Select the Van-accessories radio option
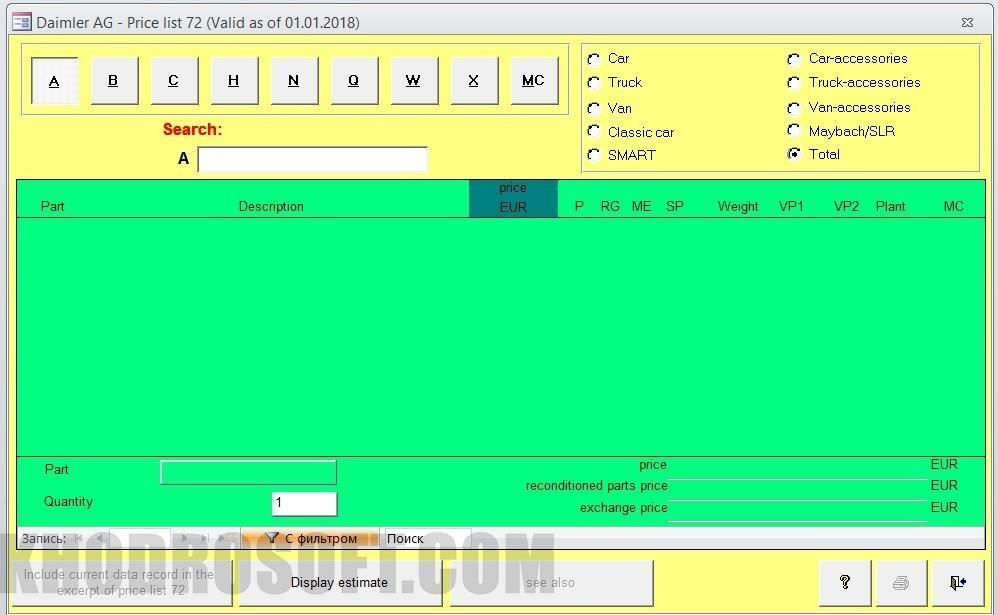The image size is (998, 615). [794, 108]
